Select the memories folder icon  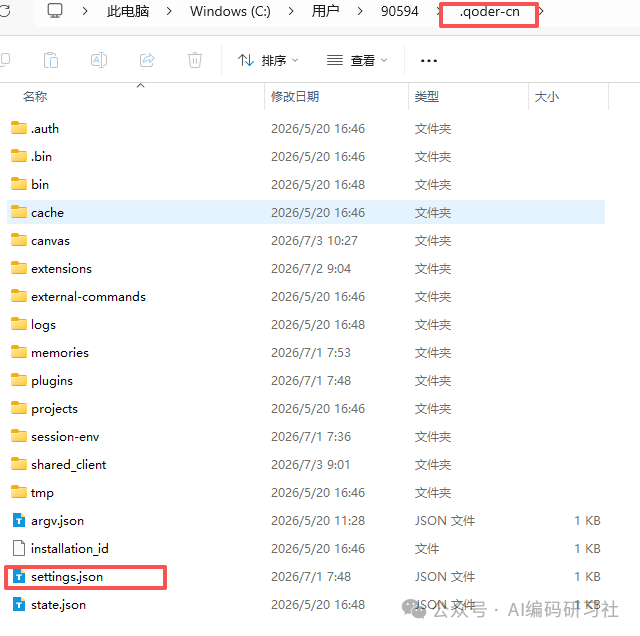(19, 352)
